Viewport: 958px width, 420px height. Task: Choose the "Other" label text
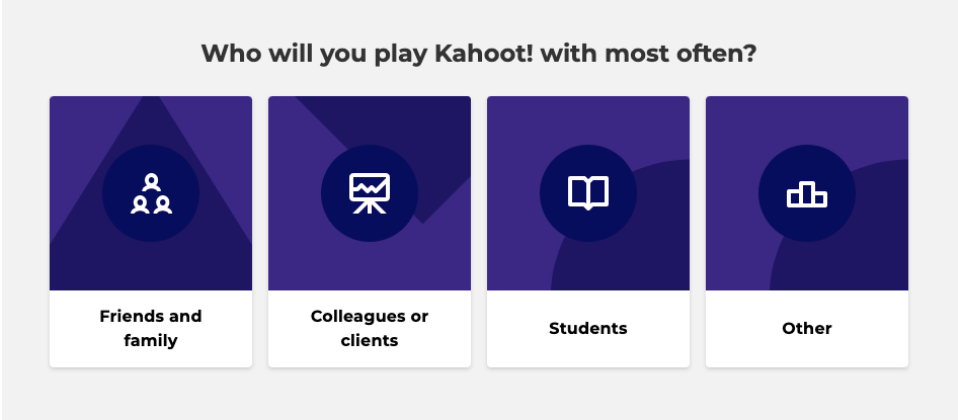tap(807, 328)
